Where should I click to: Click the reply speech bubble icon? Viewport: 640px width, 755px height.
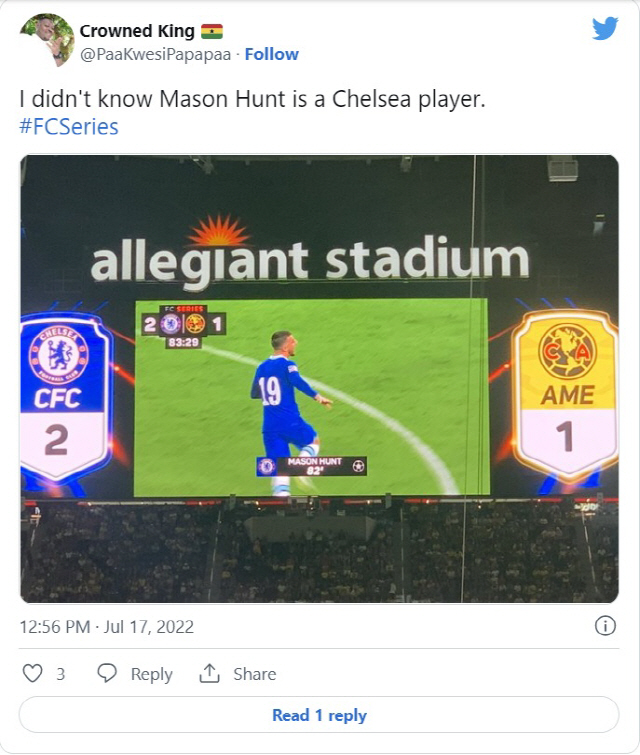tap(107, 674)
